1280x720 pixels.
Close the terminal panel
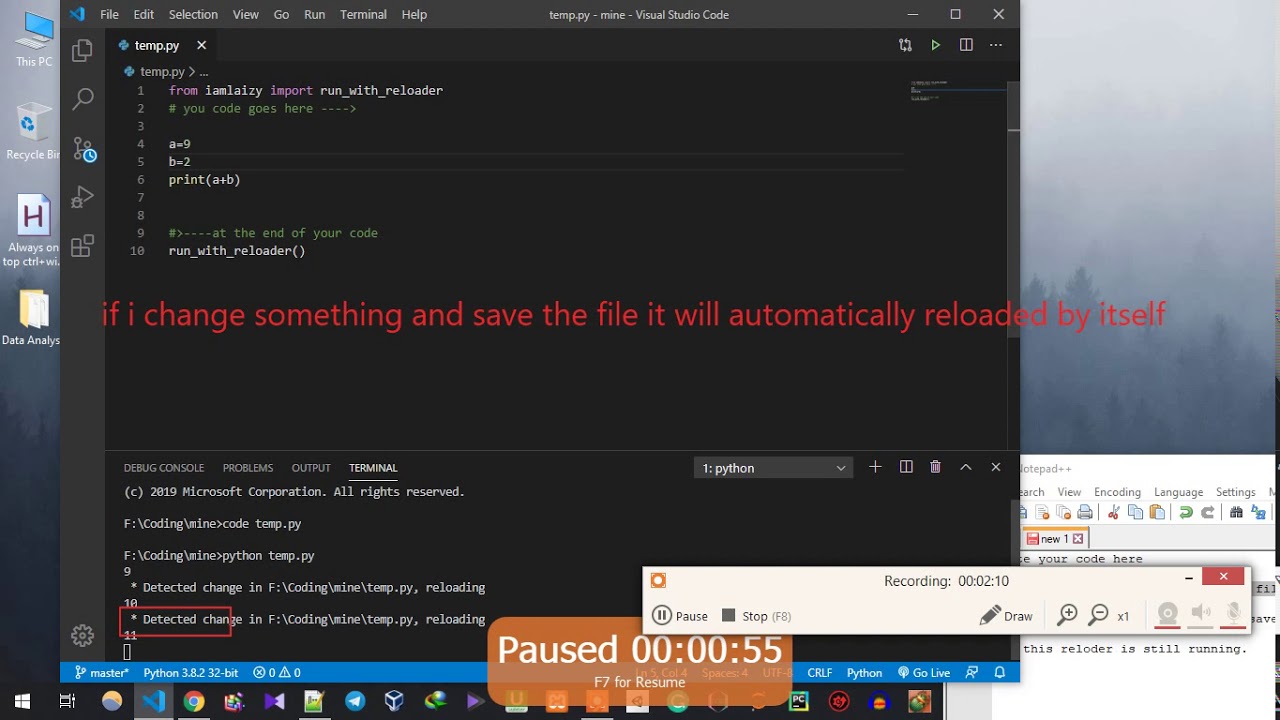point(996,467)
